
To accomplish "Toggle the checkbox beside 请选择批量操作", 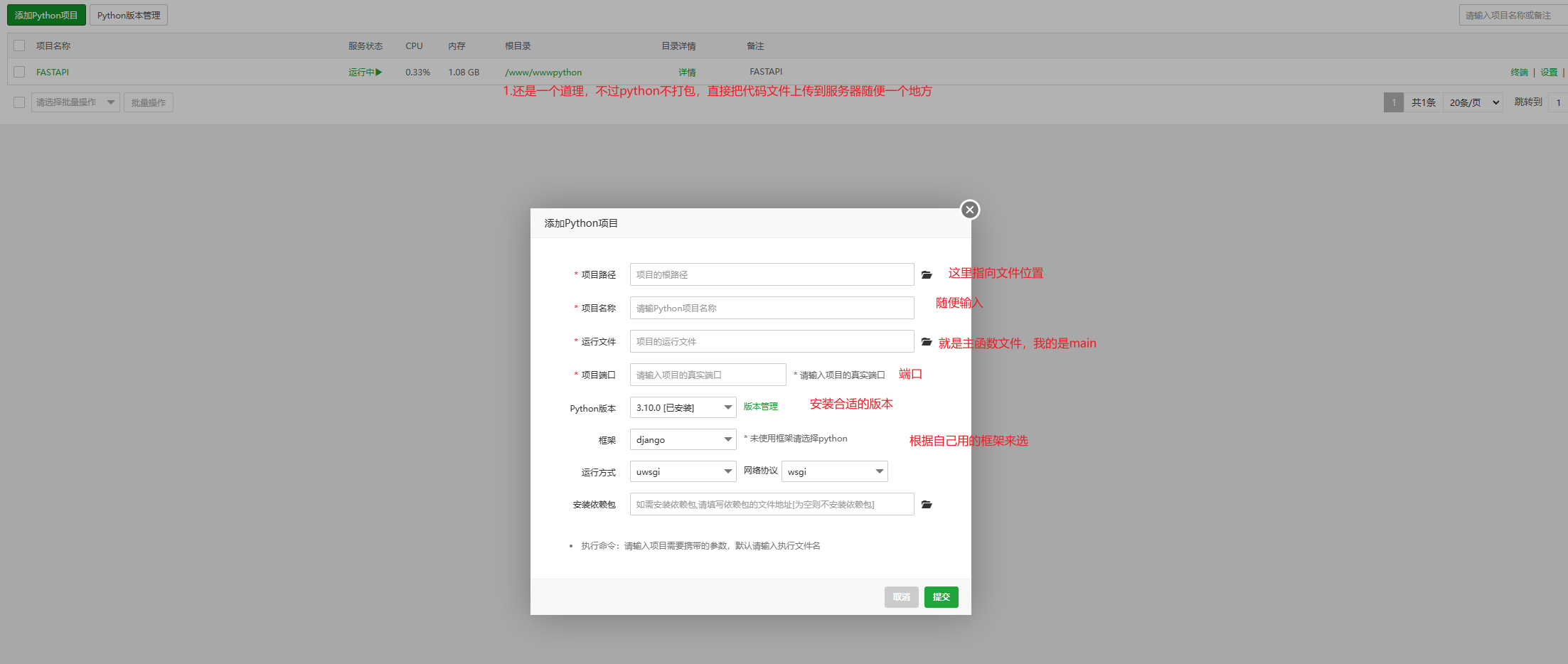I will (19, 102).
